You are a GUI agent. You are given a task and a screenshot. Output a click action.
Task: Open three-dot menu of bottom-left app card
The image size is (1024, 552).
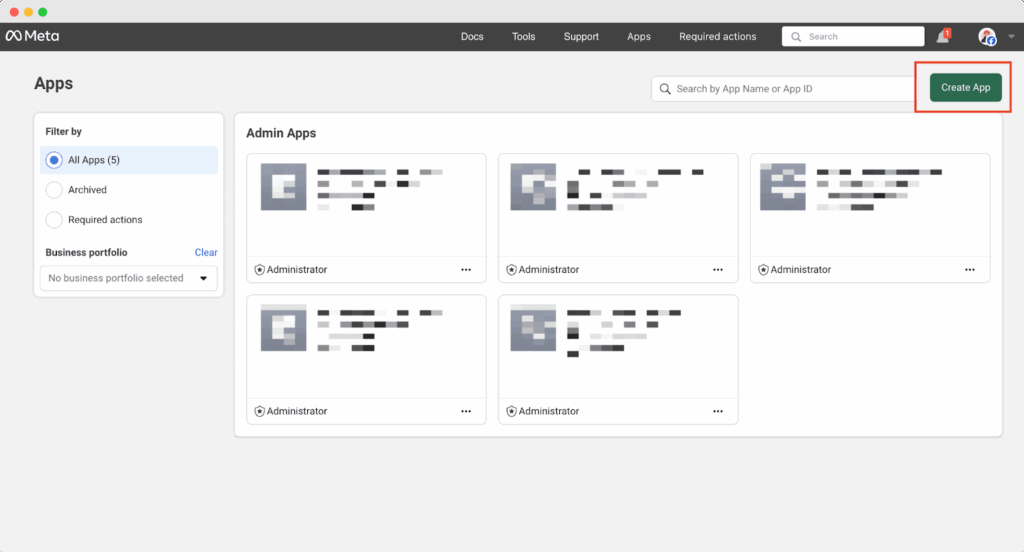pyautogui.click(x=466, y=411)
